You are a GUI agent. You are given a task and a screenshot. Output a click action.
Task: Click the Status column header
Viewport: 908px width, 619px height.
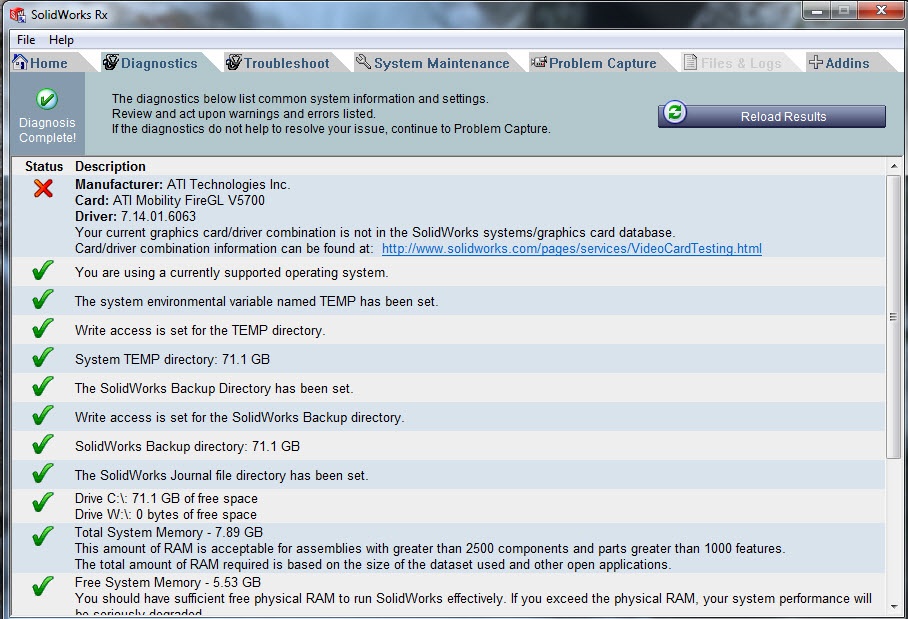tap(44, 166)
